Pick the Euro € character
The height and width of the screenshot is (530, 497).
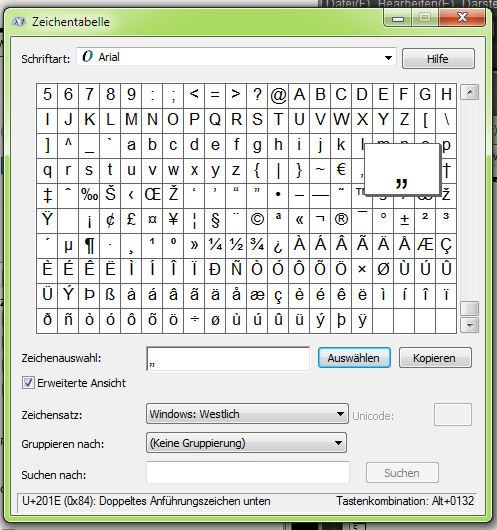(x=341, y=170)
